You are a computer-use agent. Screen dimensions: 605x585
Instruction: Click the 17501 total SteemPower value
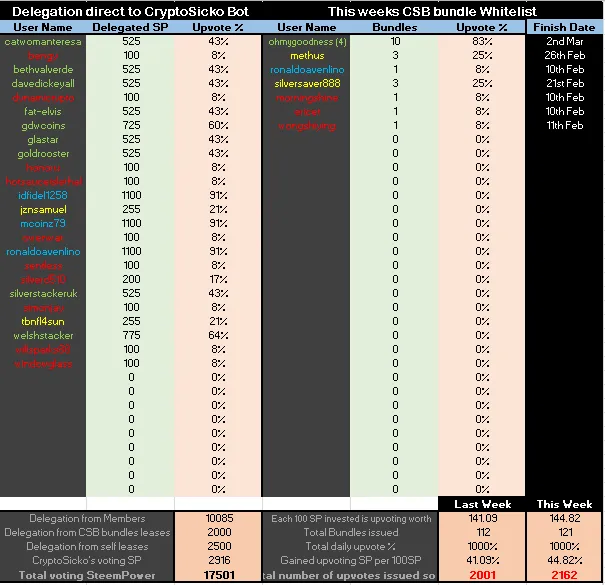(219, 575)
